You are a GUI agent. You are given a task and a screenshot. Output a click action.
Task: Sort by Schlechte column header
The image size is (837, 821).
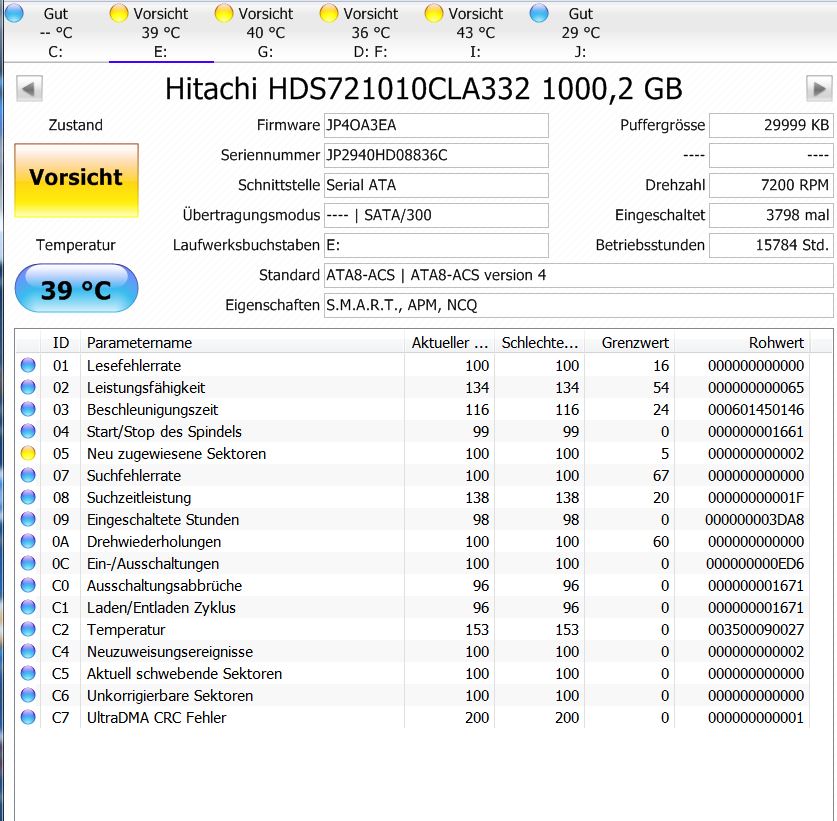540,342
